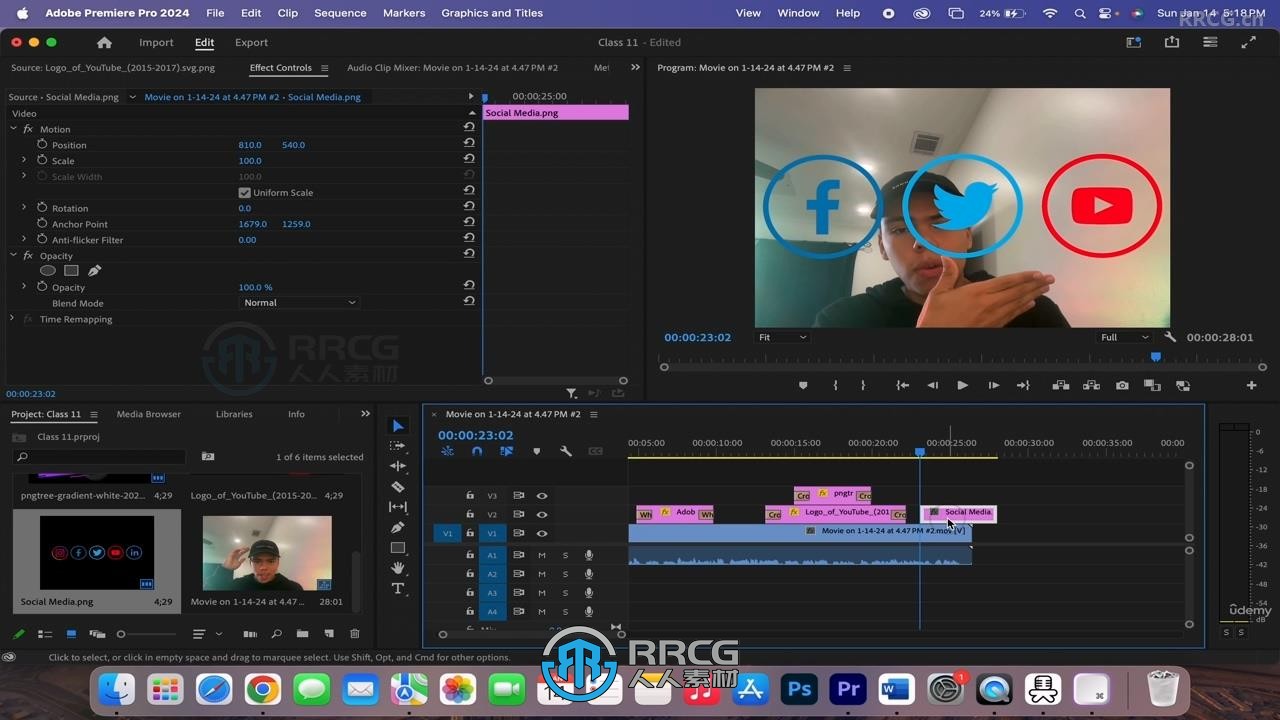Open timeline display settings wrench
This screenshot has width=1280, height=720.
click(566, 452)
